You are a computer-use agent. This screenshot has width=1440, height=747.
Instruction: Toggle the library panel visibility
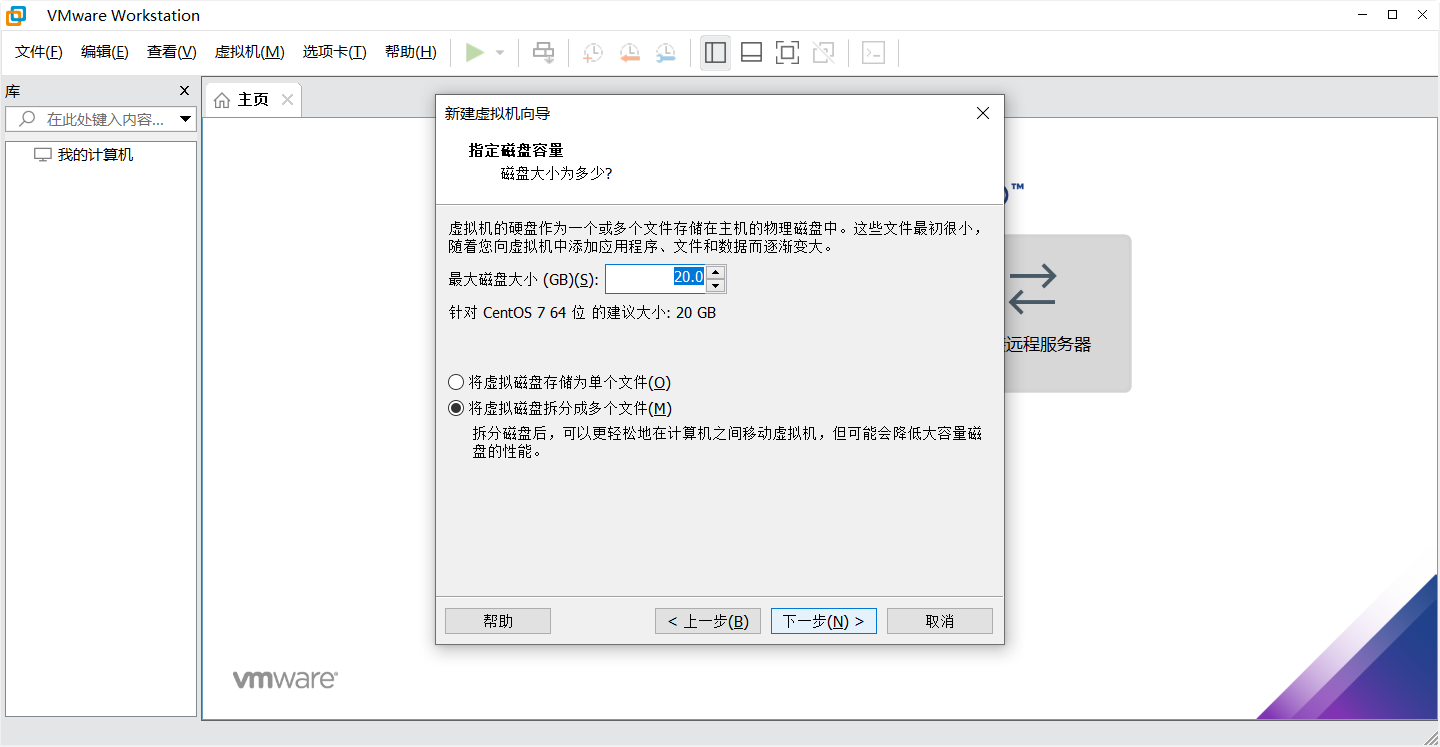point(715,52)
